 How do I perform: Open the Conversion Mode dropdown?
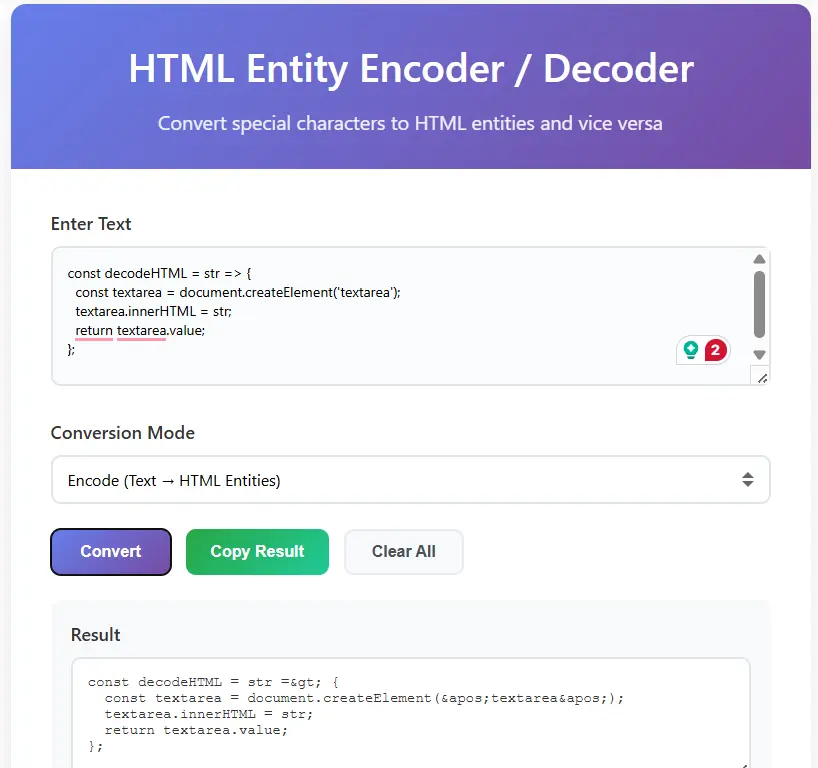[411, 480]
